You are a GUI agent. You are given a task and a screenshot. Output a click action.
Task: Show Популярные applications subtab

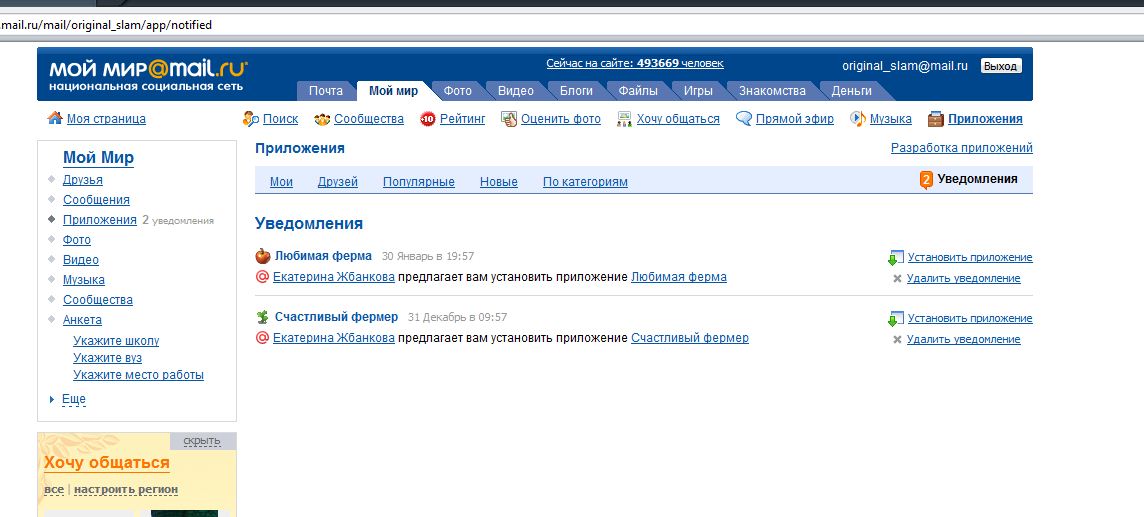(419, 182)
